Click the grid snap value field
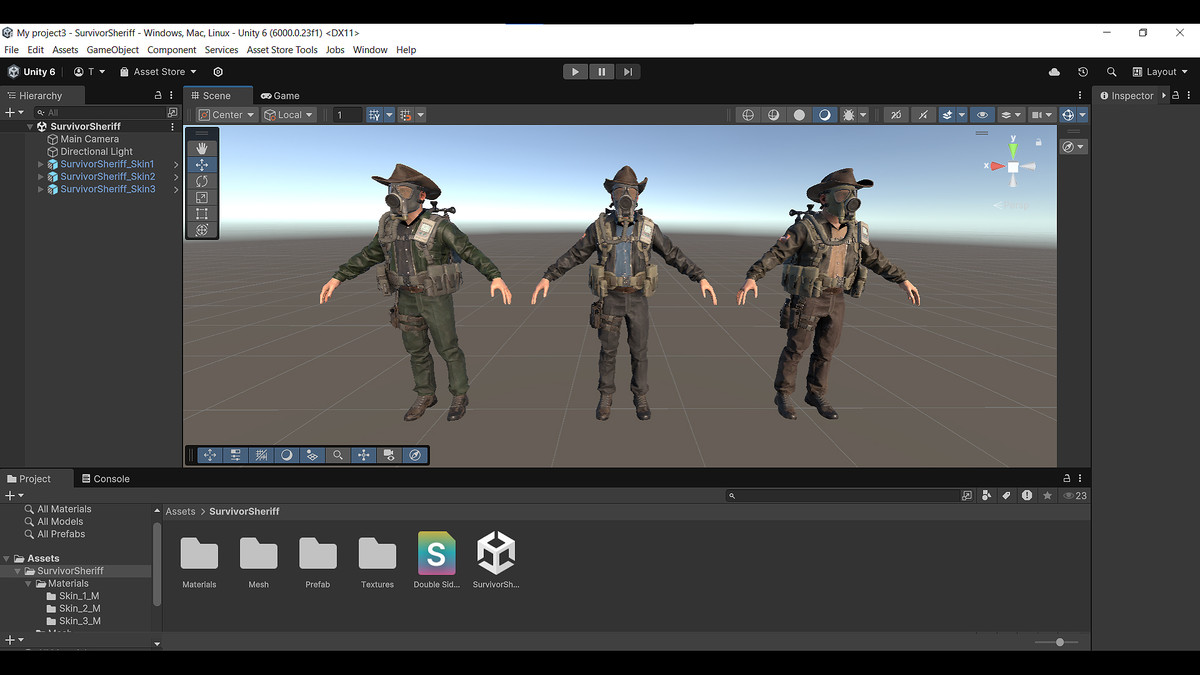The width and height of the screenshot is (1200, 675). tap(346, 115)
